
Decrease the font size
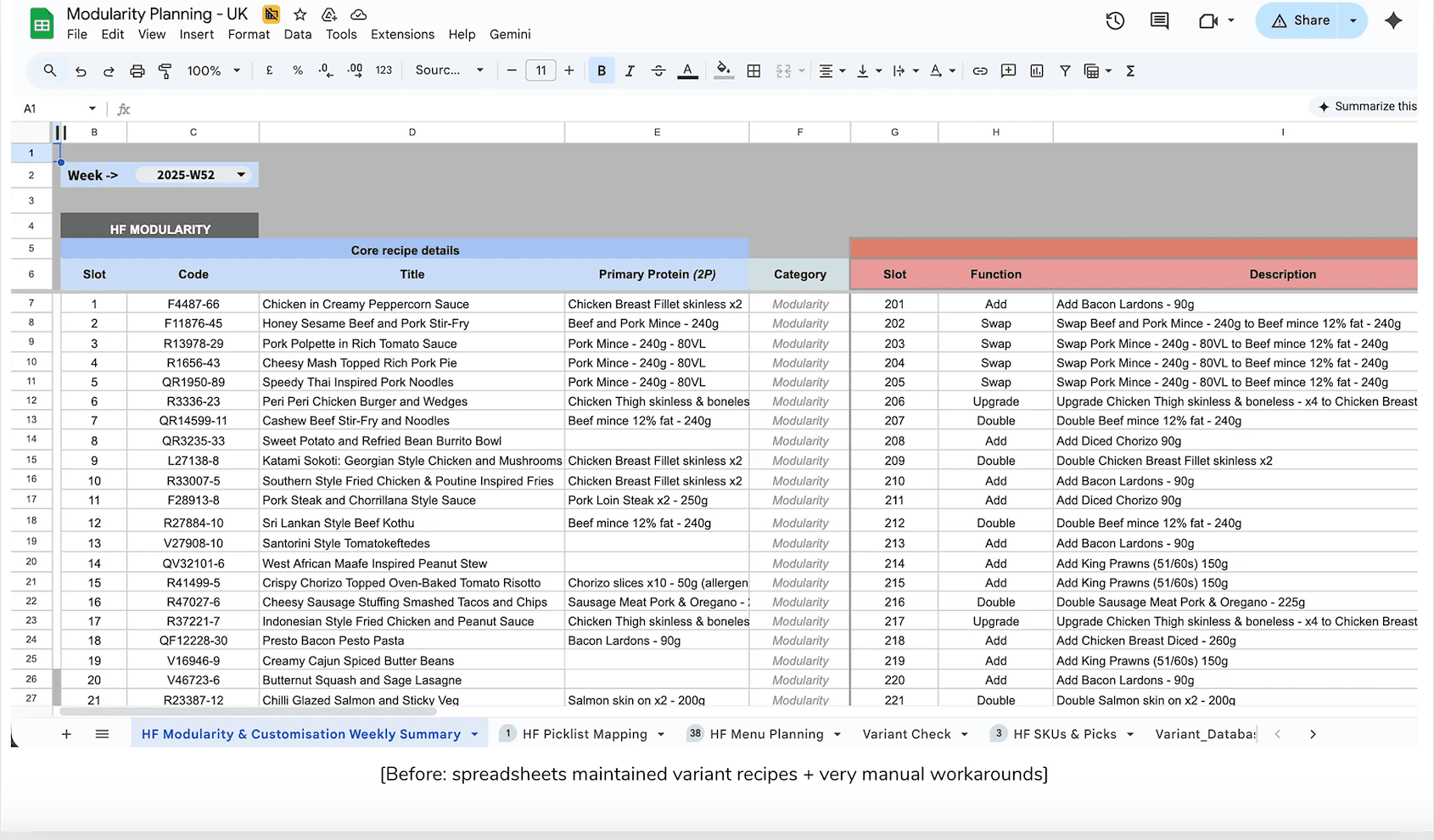[512, 71]
